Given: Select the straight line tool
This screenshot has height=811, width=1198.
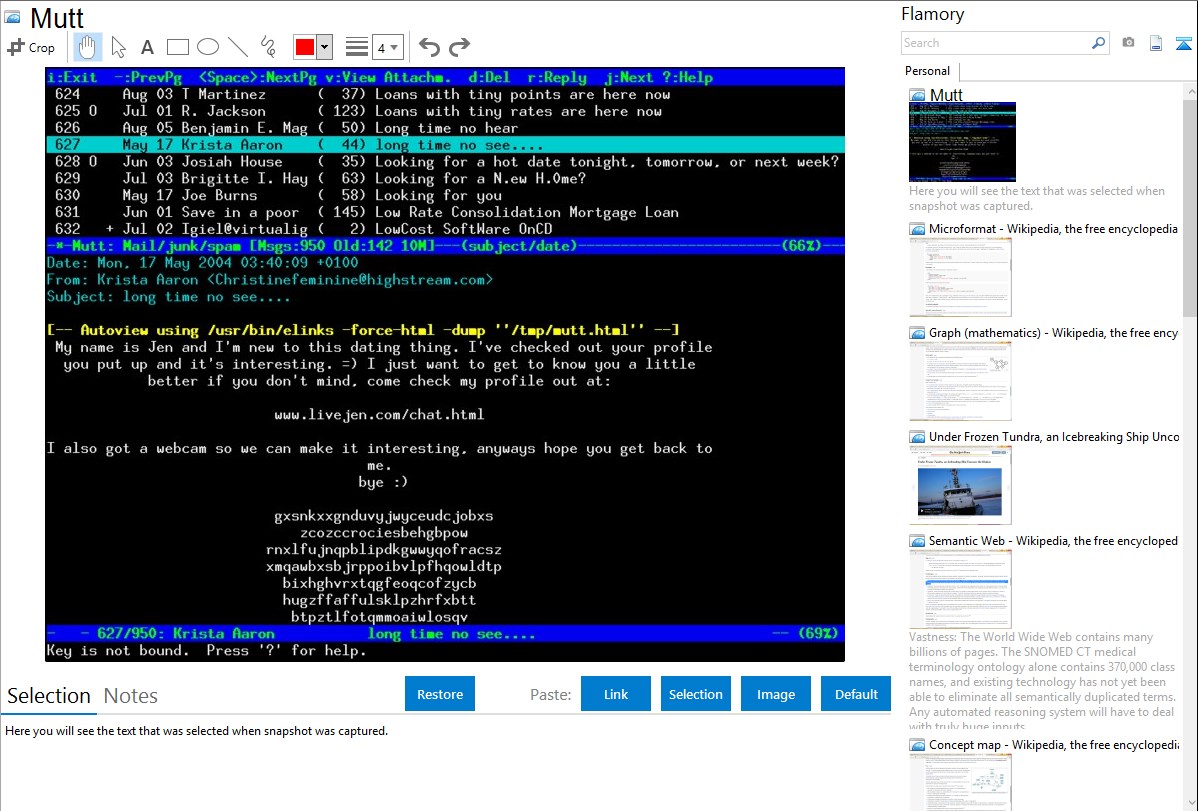Looking at the screenshot, I should tap(238, 47).
